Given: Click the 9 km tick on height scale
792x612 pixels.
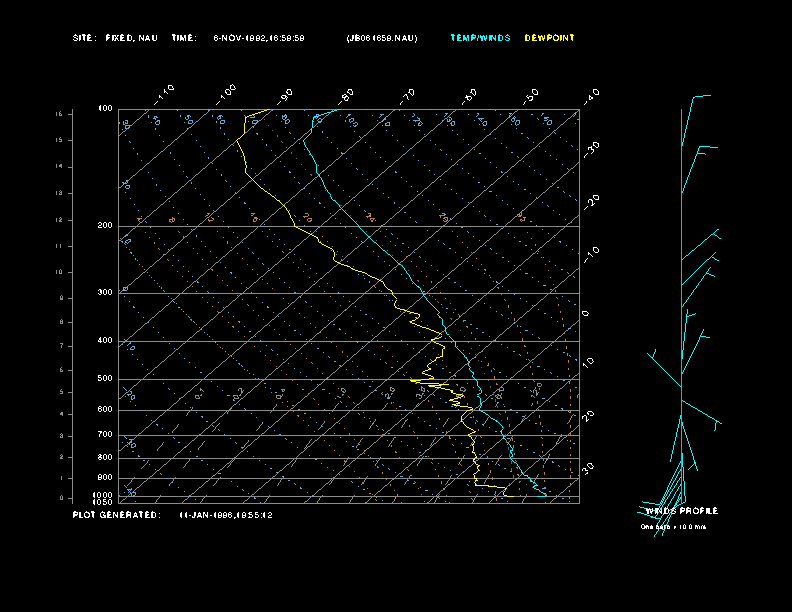Looking at the screenshot, I should pos(62,298).
